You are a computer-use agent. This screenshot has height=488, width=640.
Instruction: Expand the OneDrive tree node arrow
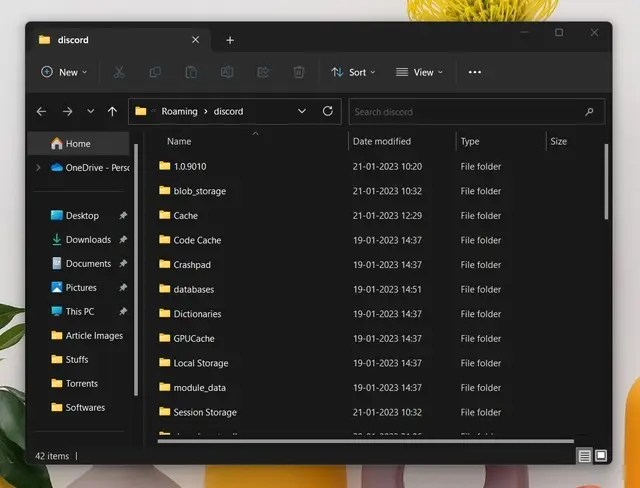[x=38, y=167]
